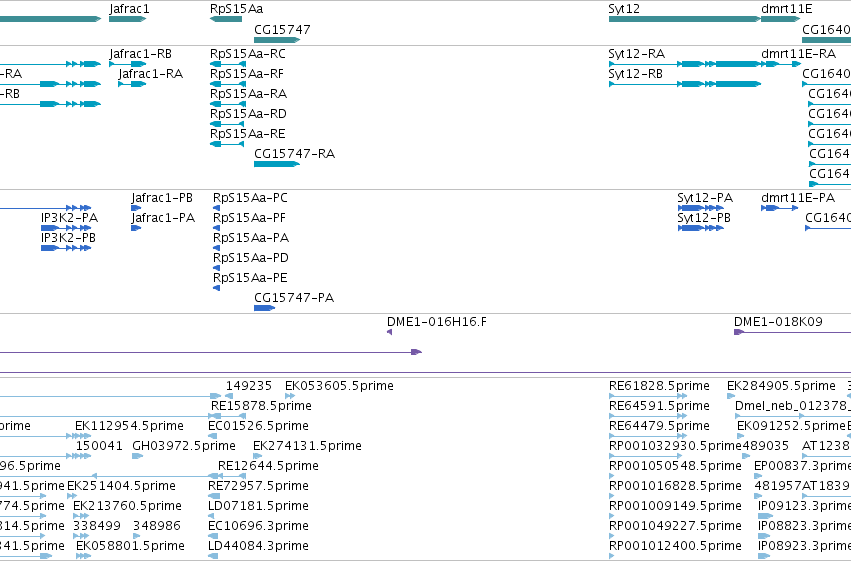Select protein Syt12-PB
The height and width of the screenshot is (561, 851).
tap(704, 219)
